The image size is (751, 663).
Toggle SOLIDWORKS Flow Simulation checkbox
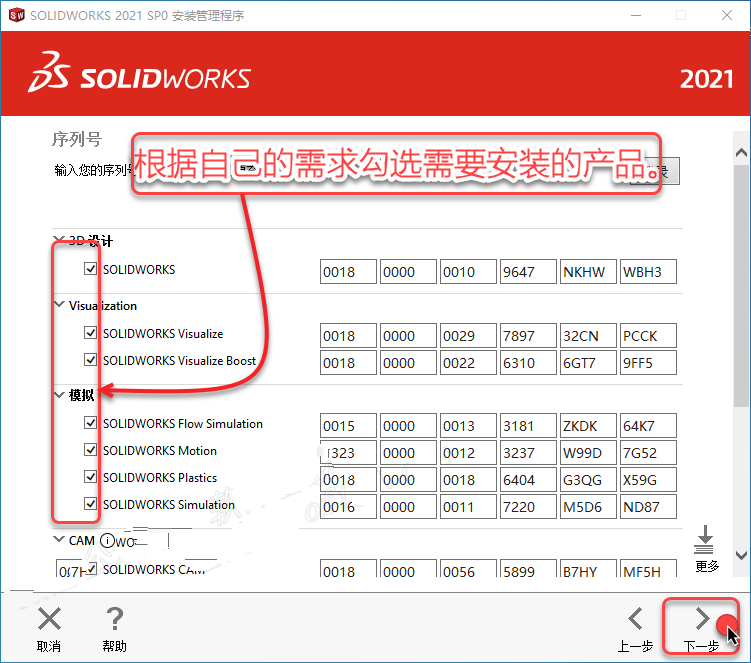(x=91, y=423)
